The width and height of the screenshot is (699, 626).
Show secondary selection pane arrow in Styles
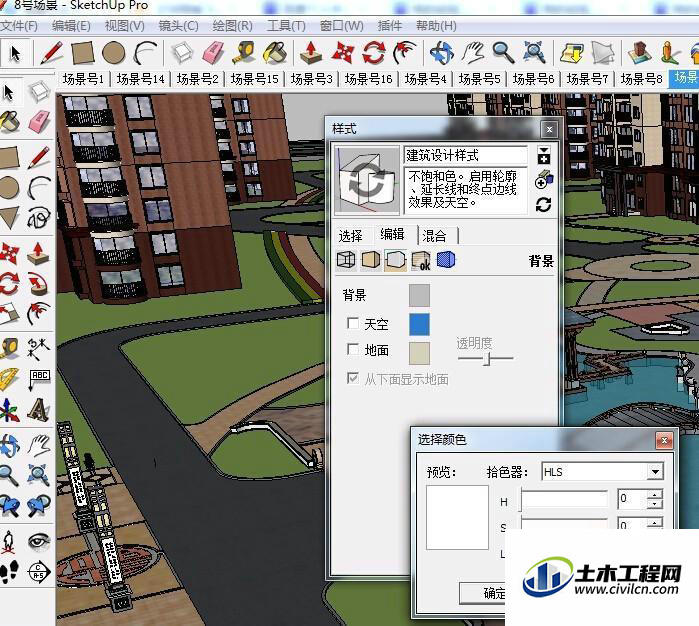click(x=543, y=155)
